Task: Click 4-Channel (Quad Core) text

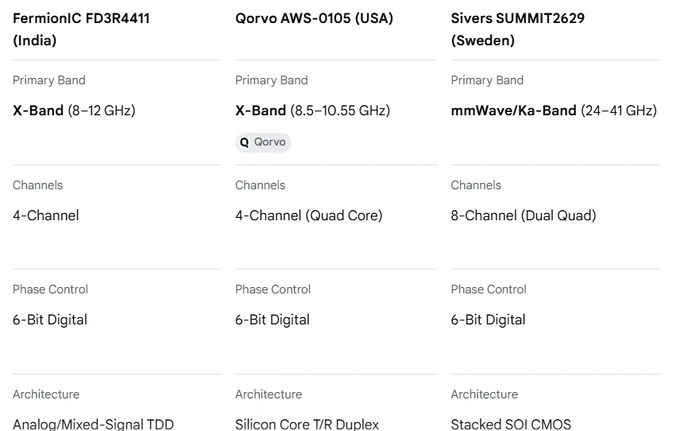Action: 309,216
